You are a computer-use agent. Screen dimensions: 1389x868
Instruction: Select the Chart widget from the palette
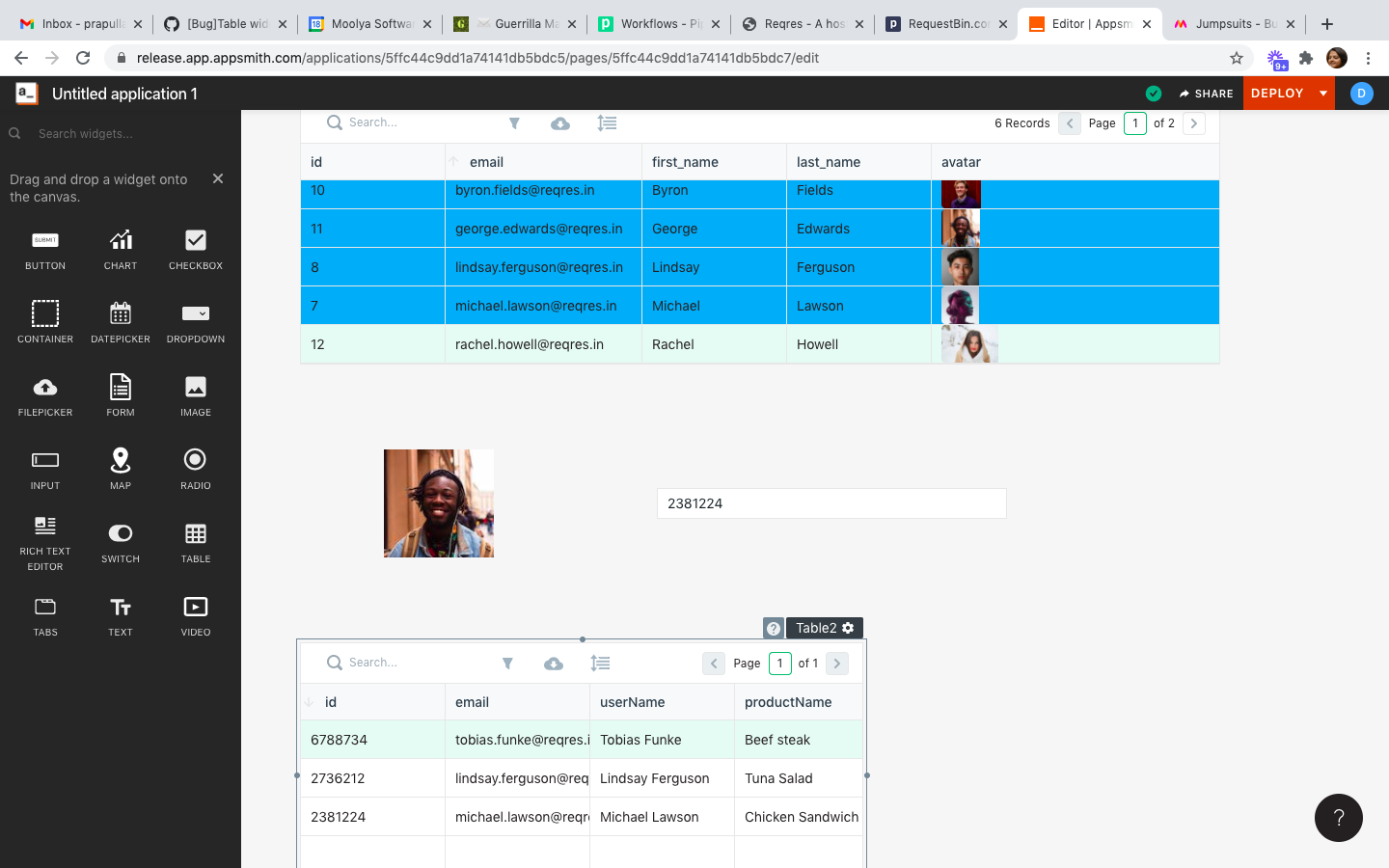click(x=120, y=249)
